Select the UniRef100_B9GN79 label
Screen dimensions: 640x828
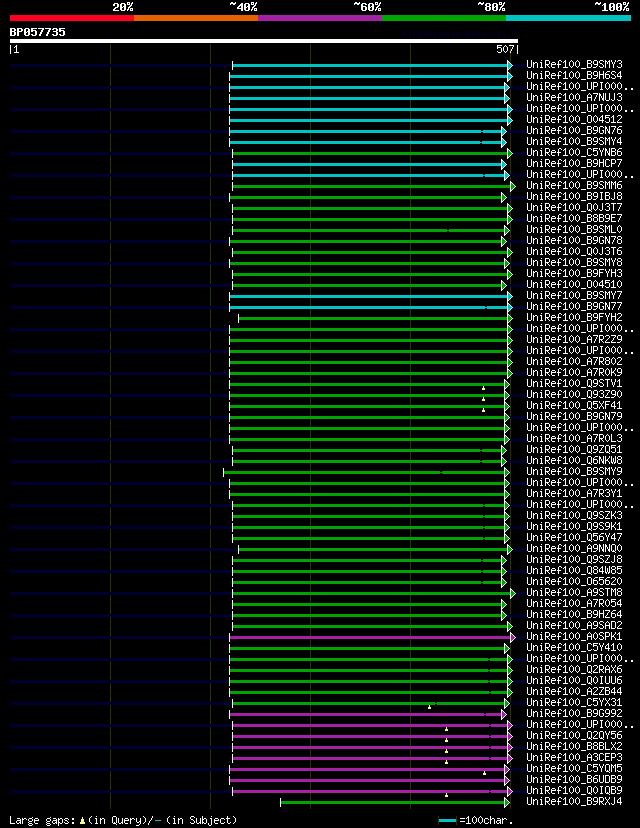tap(574, 416)
